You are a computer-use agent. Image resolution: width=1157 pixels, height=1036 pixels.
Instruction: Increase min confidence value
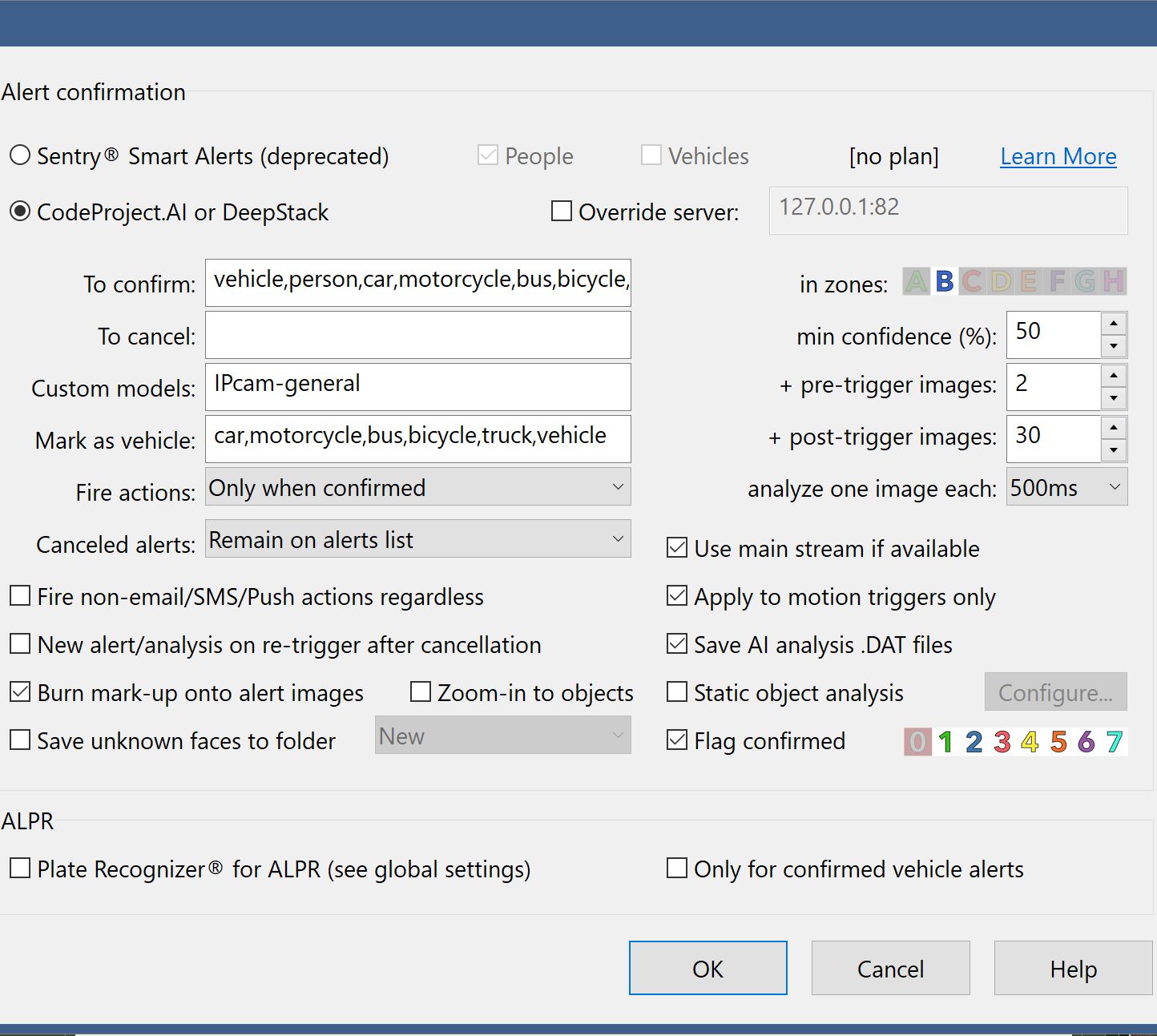[x=1114, y=324]
